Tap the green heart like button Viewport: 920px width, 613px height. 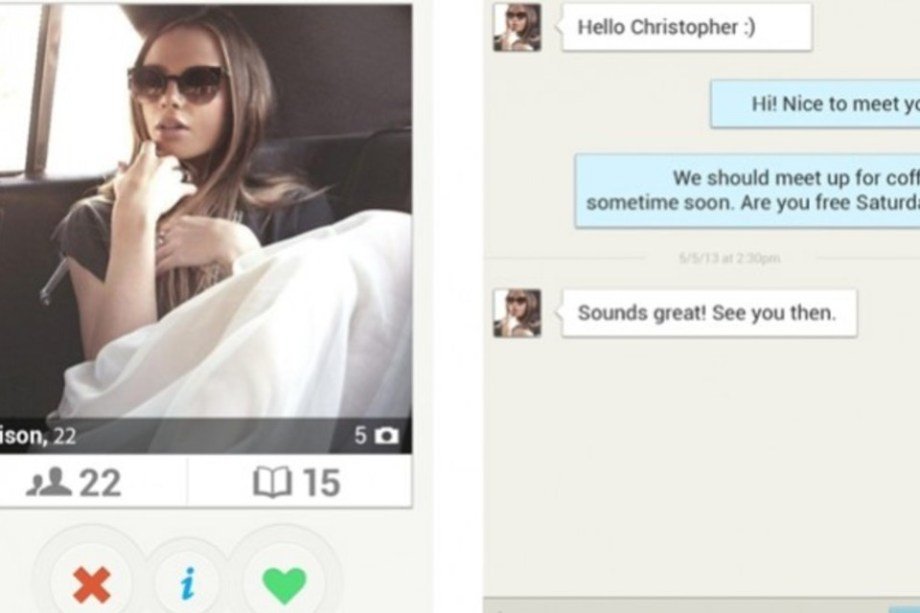(x=285, y=584)
